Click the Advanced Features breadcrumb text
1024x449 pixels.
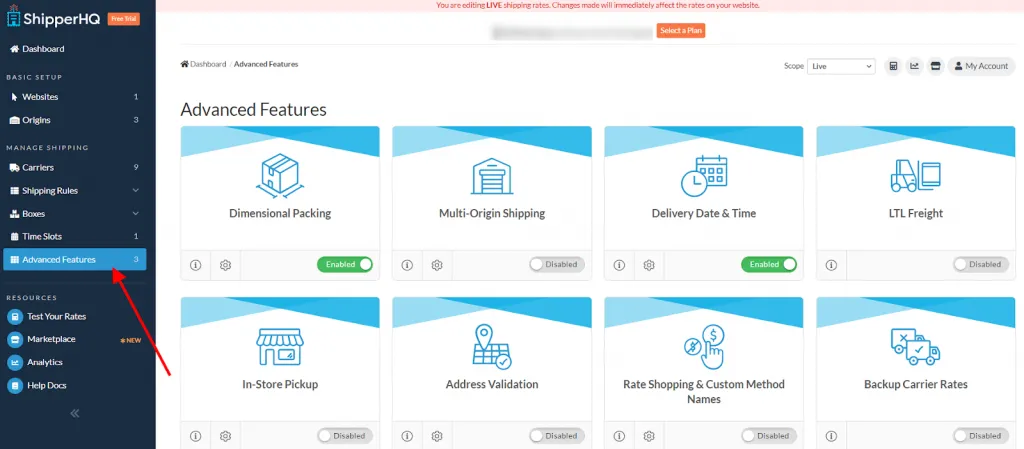pos(266,64)
